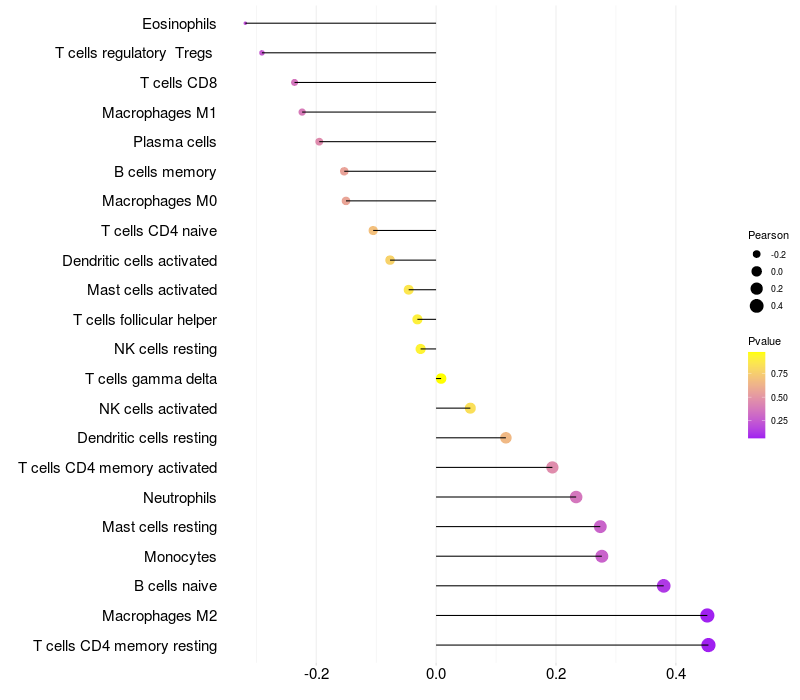The image size is (800, 700).
Task: Select the Neutrophils lollipop dot
Action: tap(576, 497)
